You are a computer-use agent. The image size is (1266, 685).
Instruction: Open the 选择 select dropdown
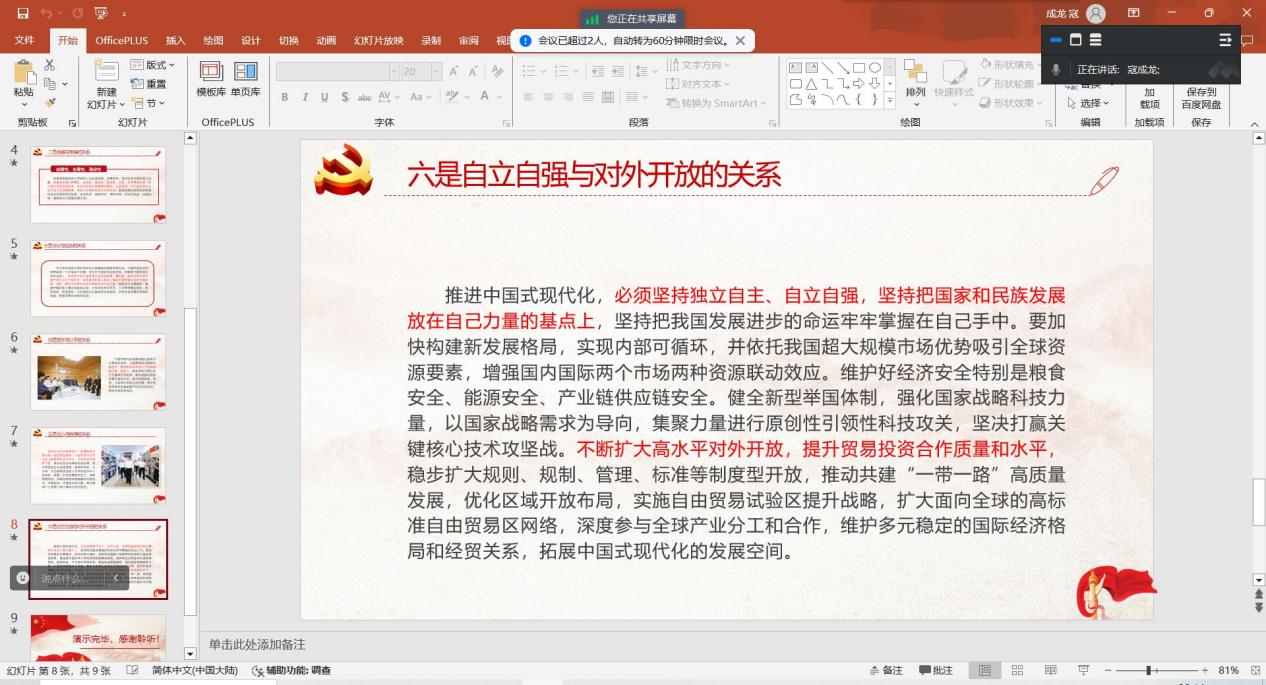(x=1088, y=103)
